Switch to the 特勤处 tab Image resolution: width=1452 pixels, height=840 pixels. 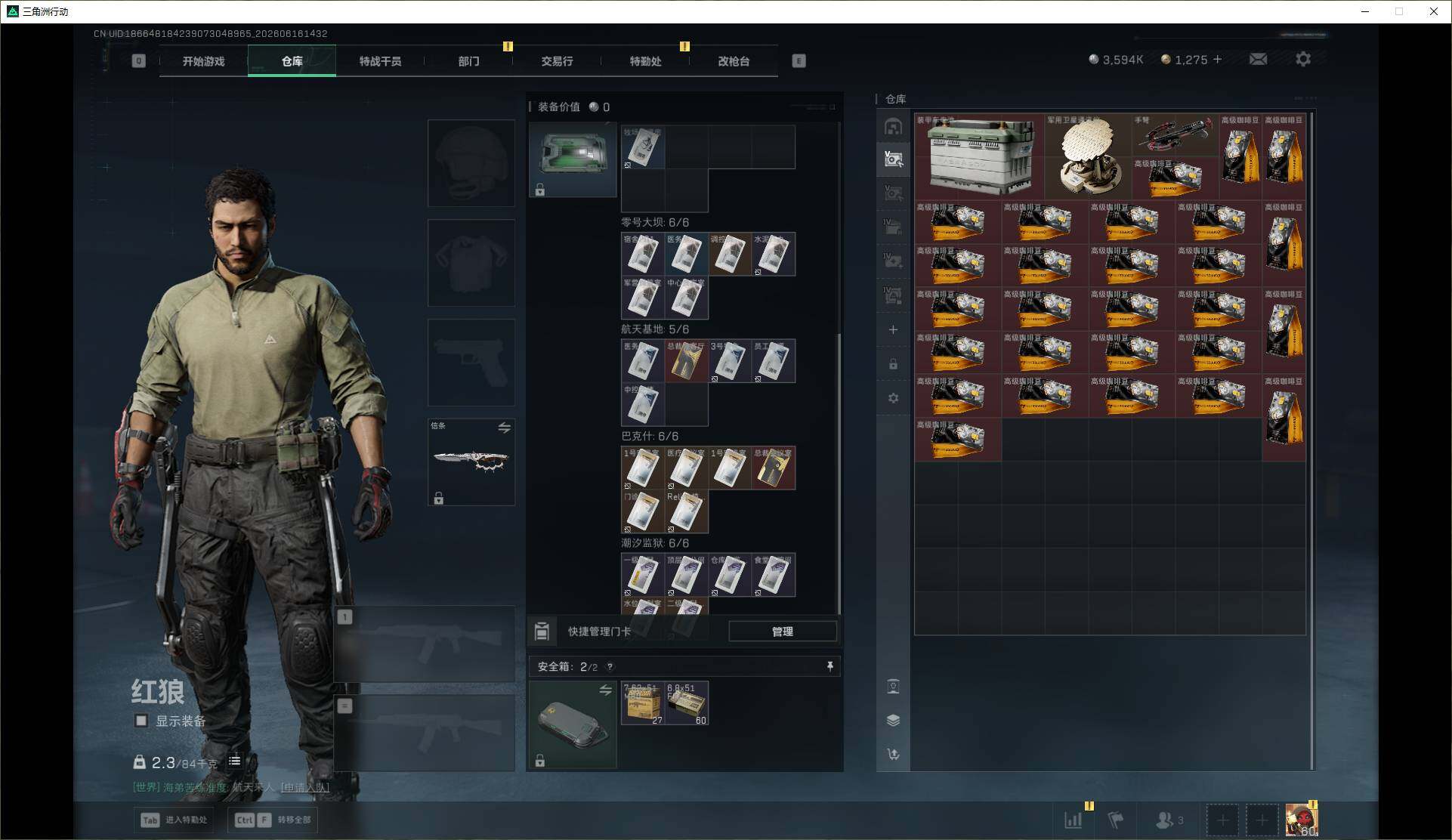645,61
